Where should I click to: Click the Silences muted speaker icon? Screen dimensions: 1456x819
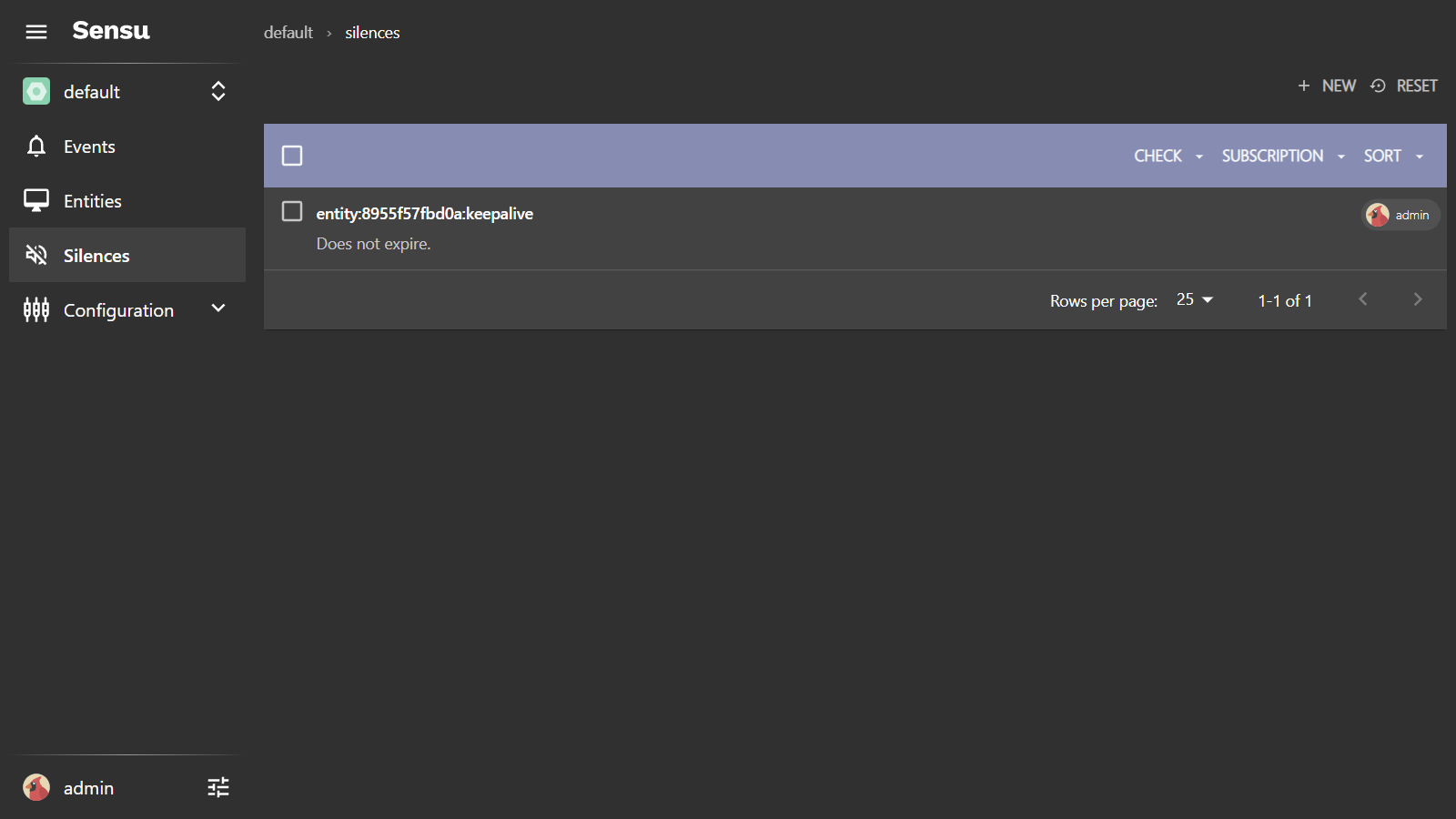click(36, 256)
